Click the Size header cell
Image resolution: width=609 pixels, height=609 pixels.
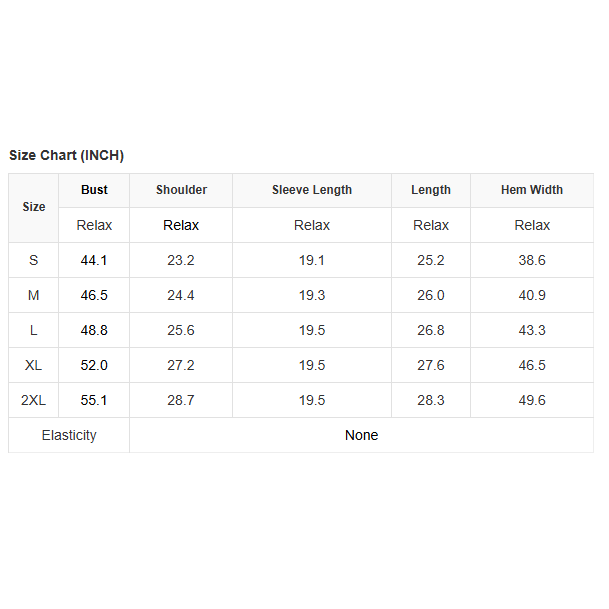[34, 207]
